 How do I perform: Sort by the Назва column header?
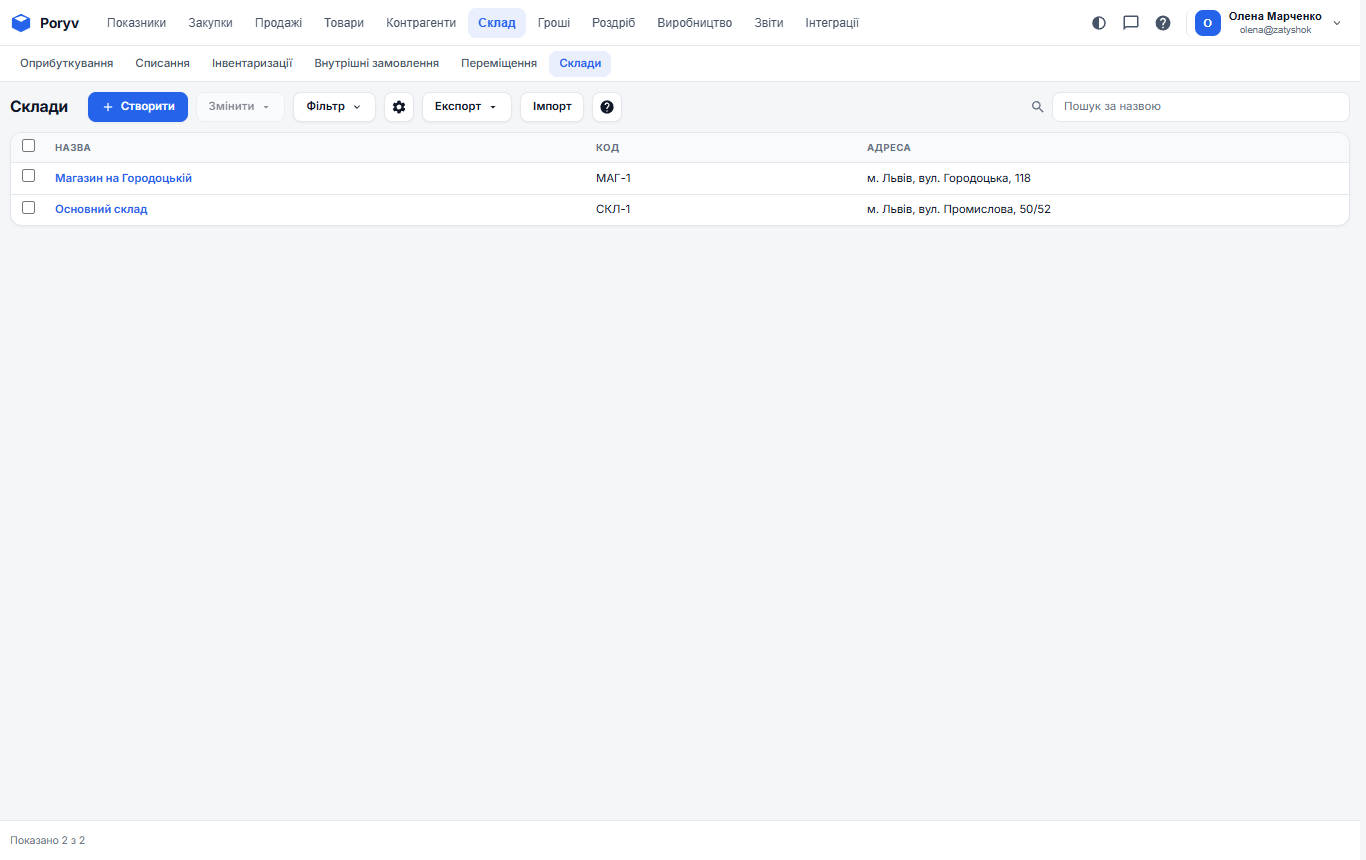coord(73,148)
